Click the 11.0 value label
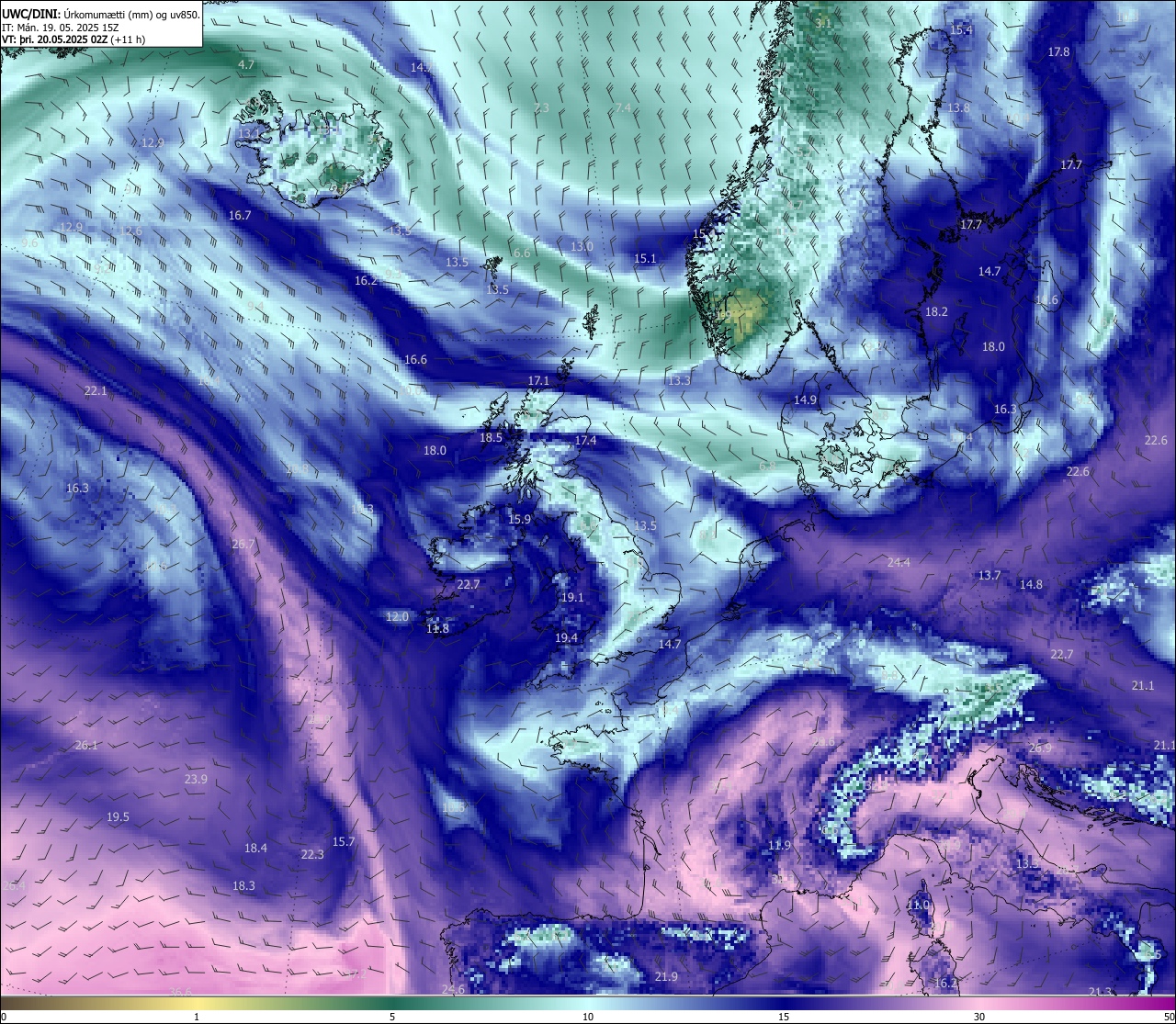This screenshot has width=1176, height=1024. pyautogui.click(x=918, y=906)
